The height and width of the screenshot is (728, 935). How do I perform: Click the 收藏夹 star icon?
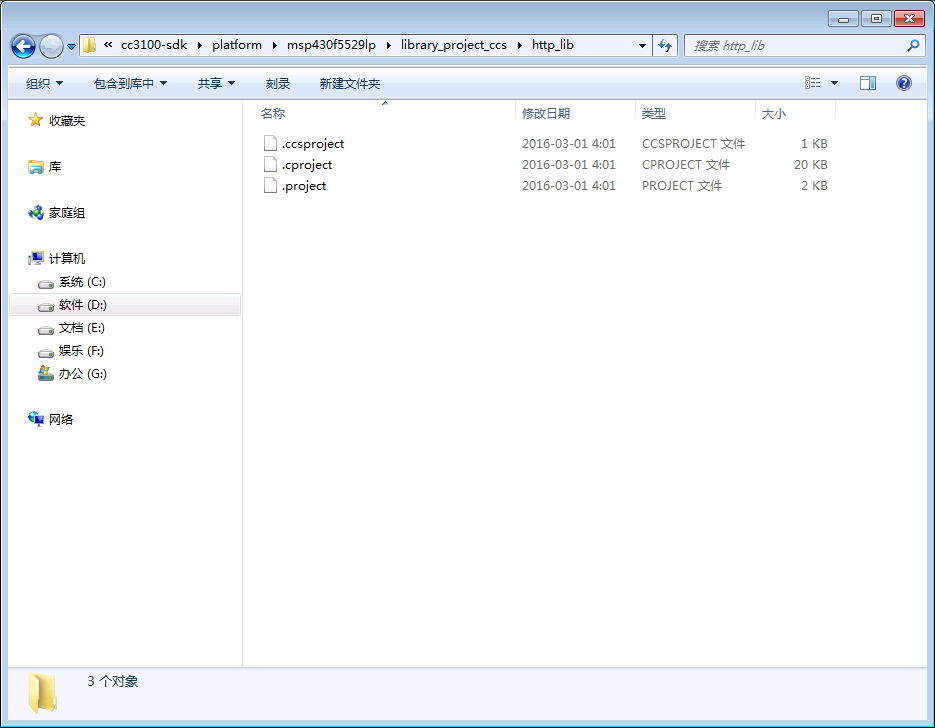pos(36,120)
